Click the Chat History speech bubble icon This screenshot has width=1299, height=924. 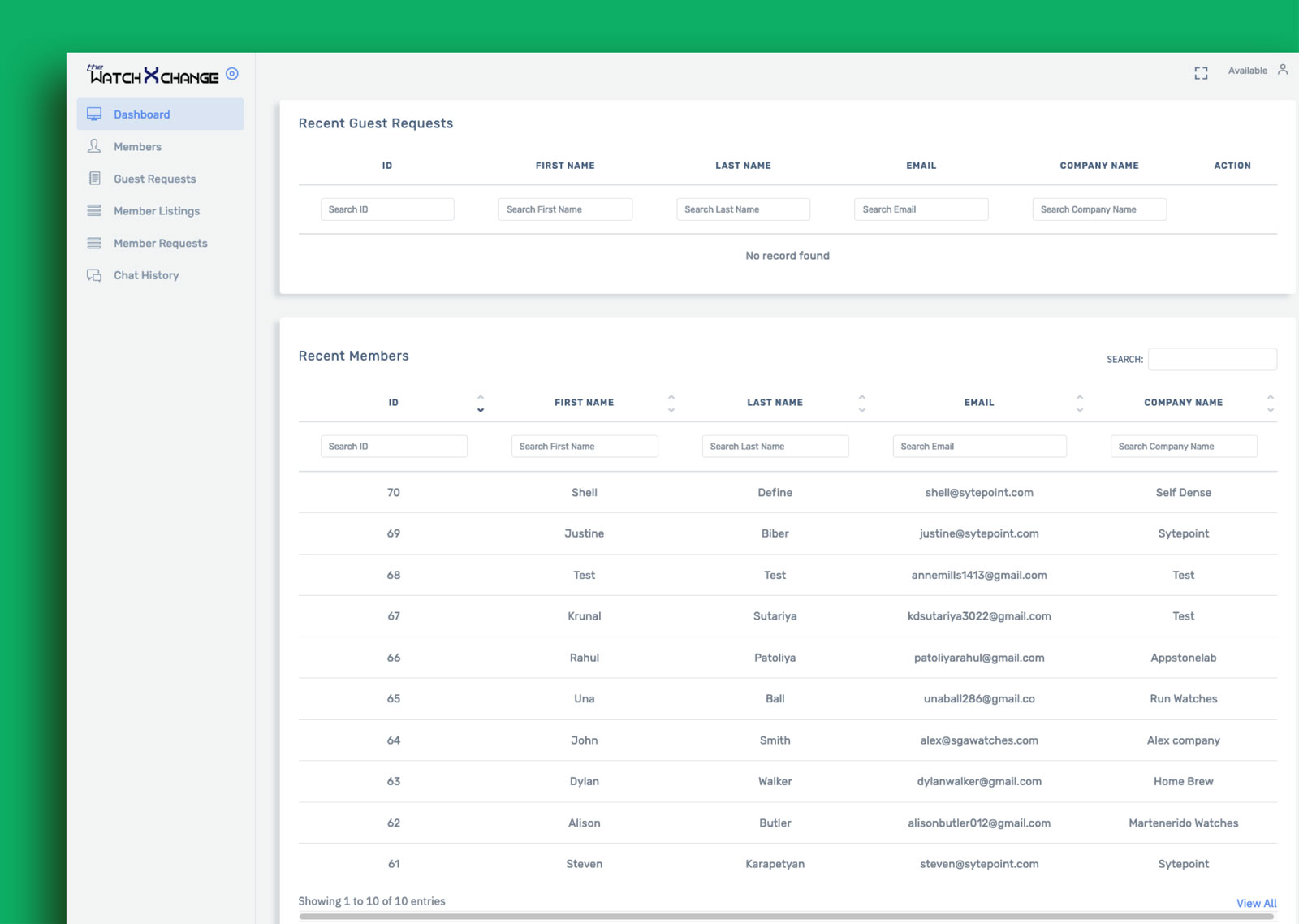[x=94, y=275]
